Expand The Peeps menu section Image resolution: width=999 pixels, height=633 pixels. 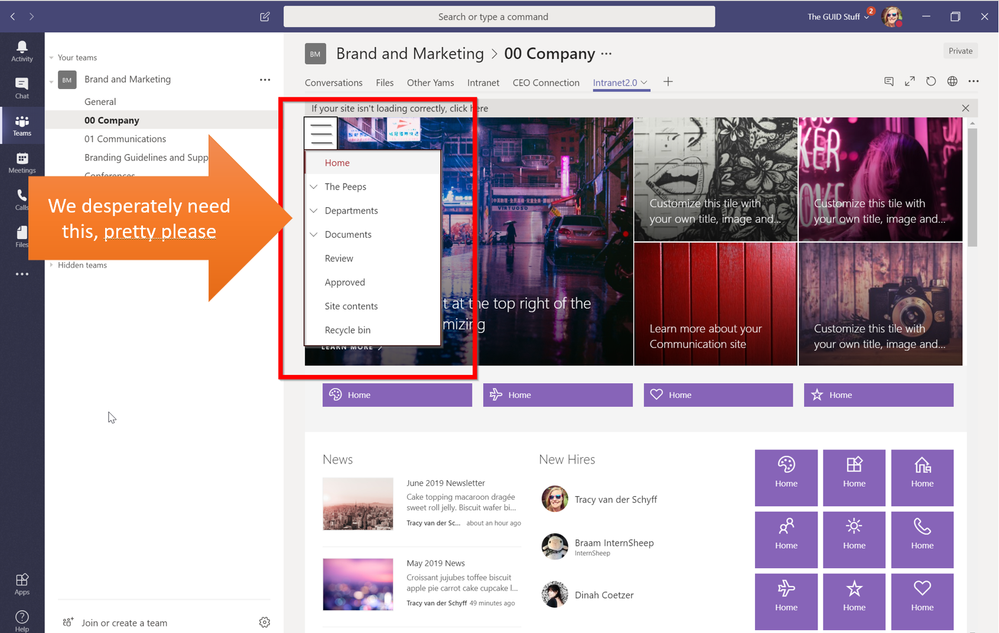pos(313,187)
